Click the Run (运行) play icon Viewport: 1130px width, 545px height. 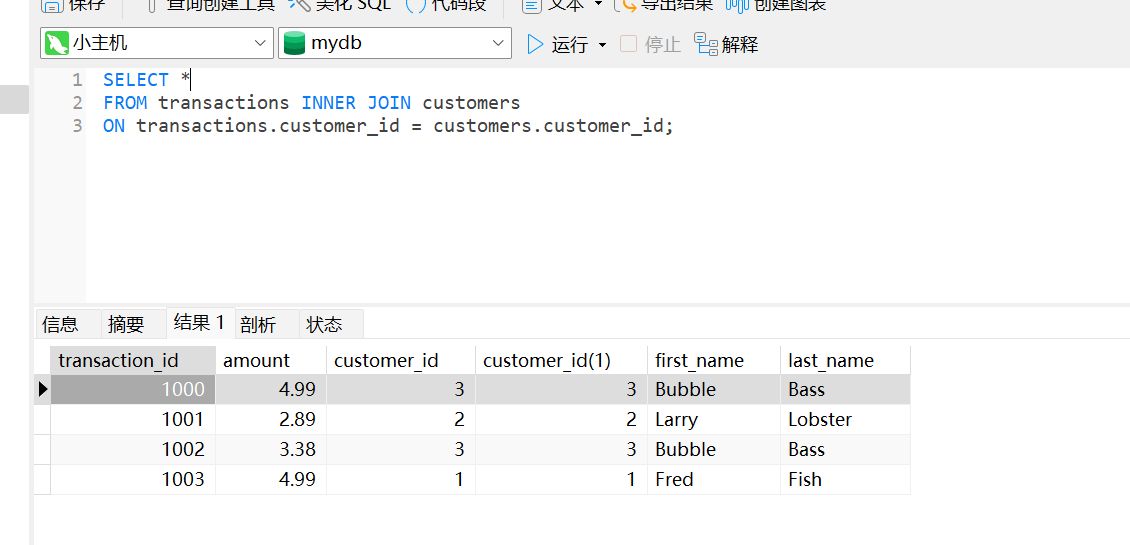pyautogui.click(x=535, y=44)
